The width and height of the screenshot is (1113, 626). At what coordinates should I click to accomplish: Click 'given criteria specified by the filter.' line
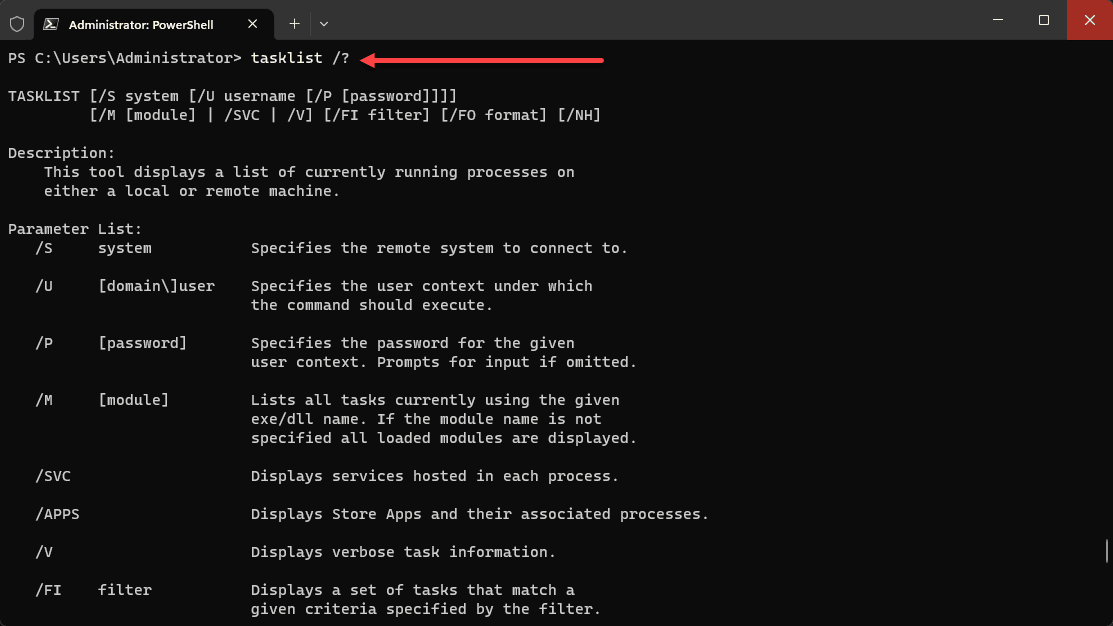426,609
